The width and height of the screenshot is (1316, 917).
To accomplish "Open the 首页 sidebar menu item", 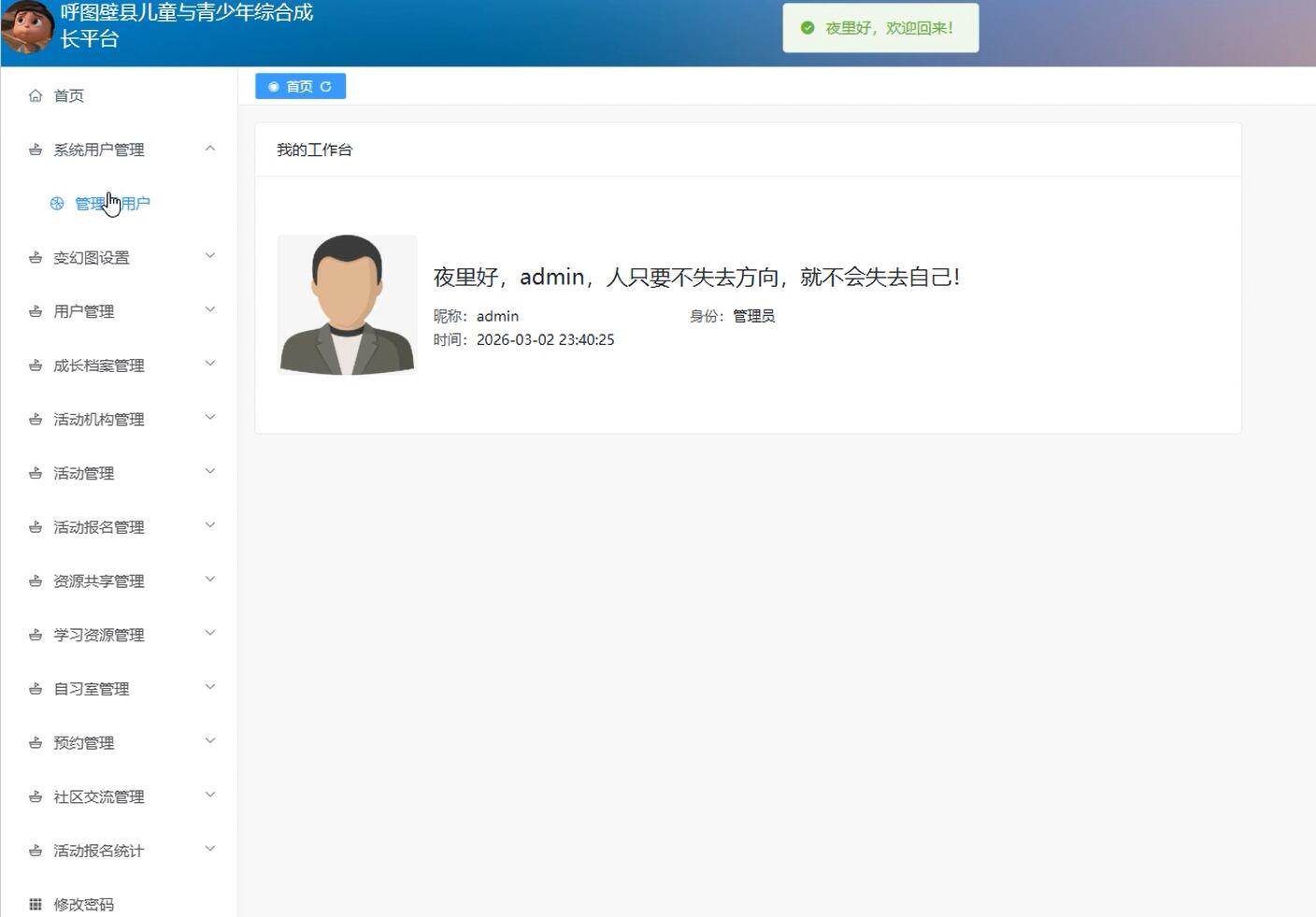I will coord(119,95).
